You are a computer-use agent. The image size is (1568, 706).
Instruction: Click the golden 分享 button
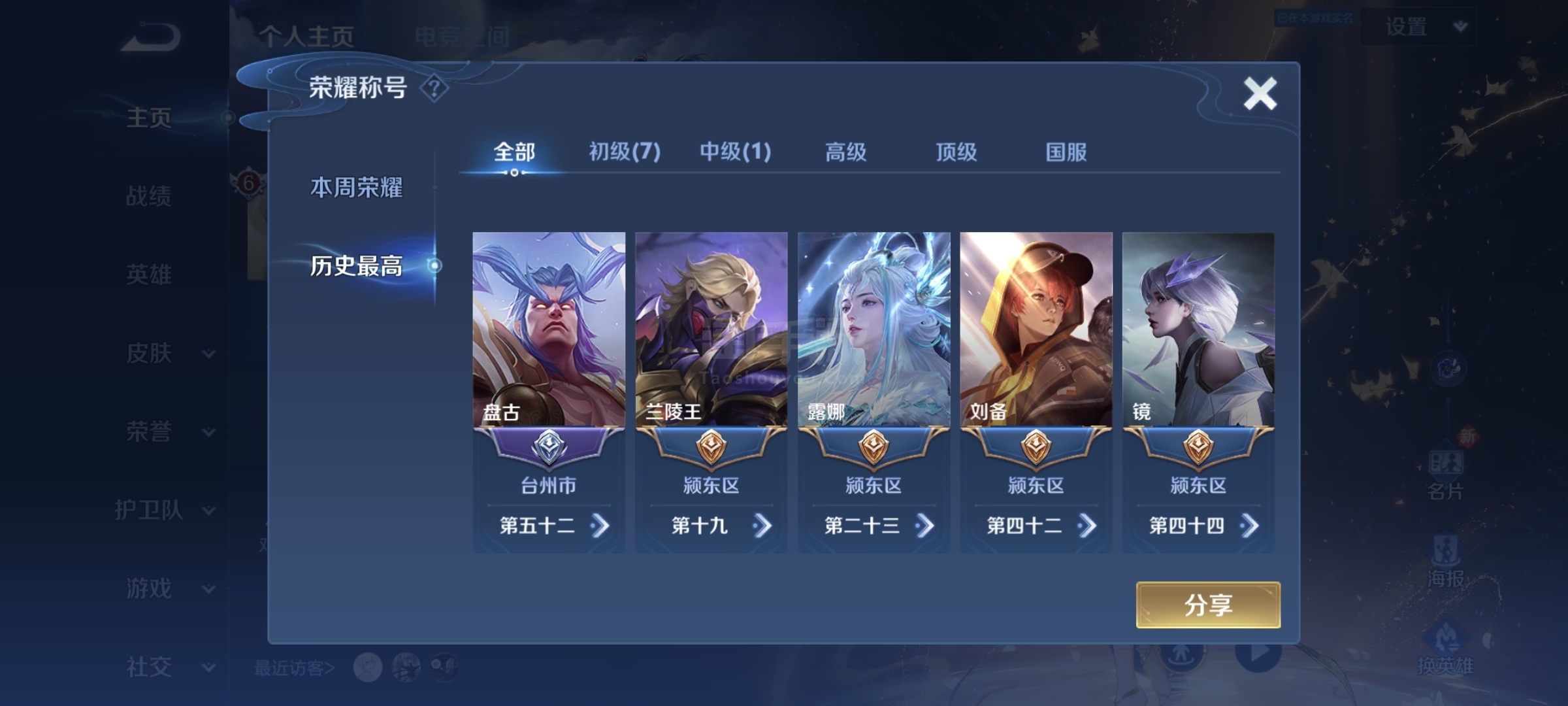(x=1208, y=605)
